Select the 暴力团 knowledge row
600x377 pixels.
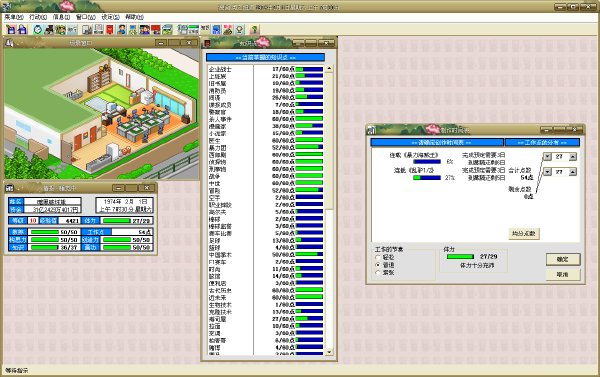pyautogui.click(x=266, y=147)
